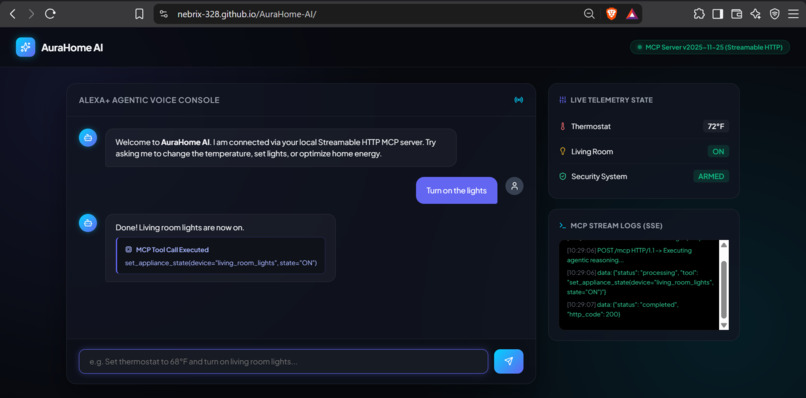This screenshot has width=806, height=398.
Task: Click the Thermostat 72°F value badge
Action: coord(716,126)
